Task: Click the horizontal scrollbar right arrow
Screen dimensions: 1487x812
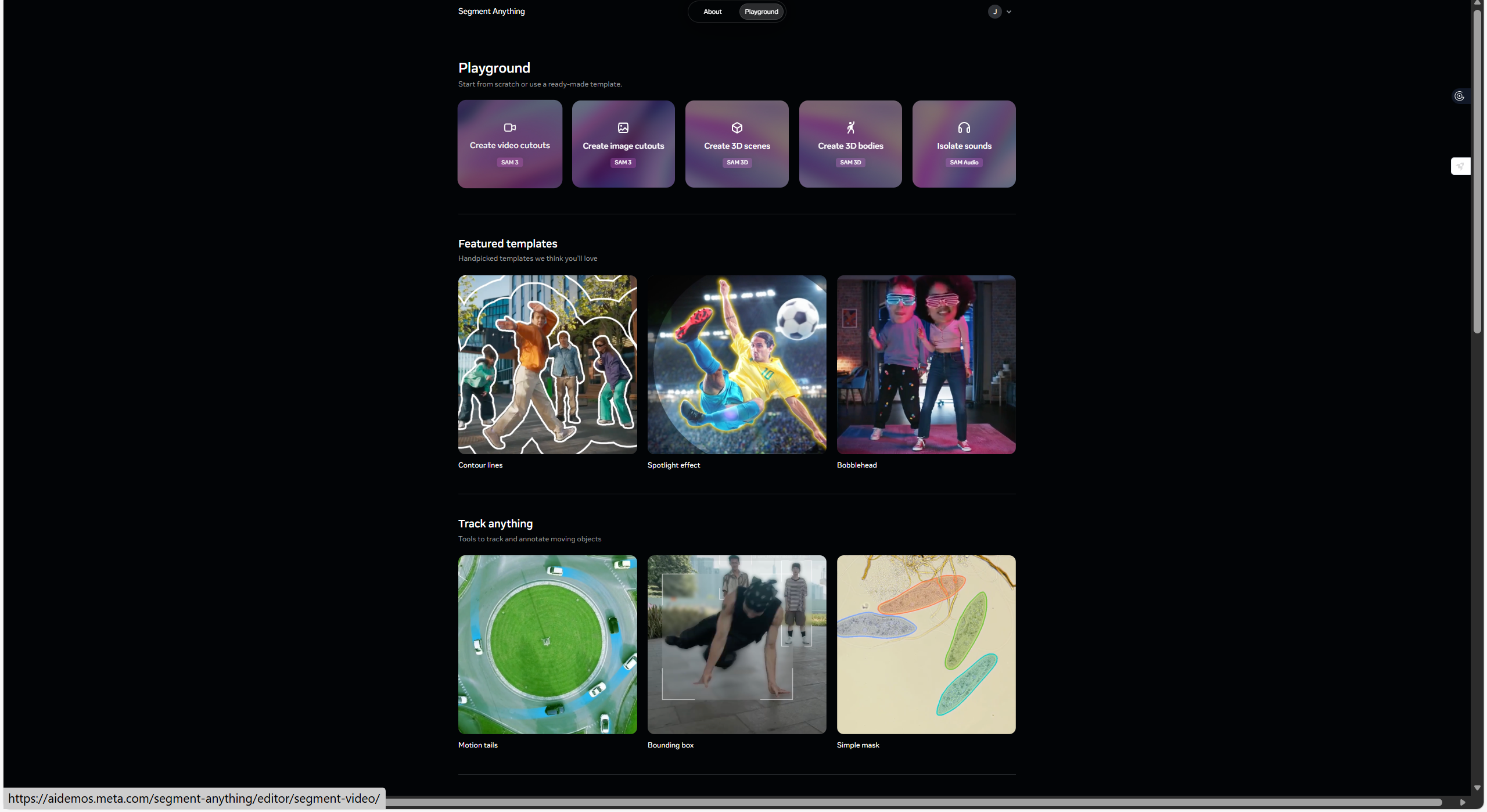Action: 1463,802
